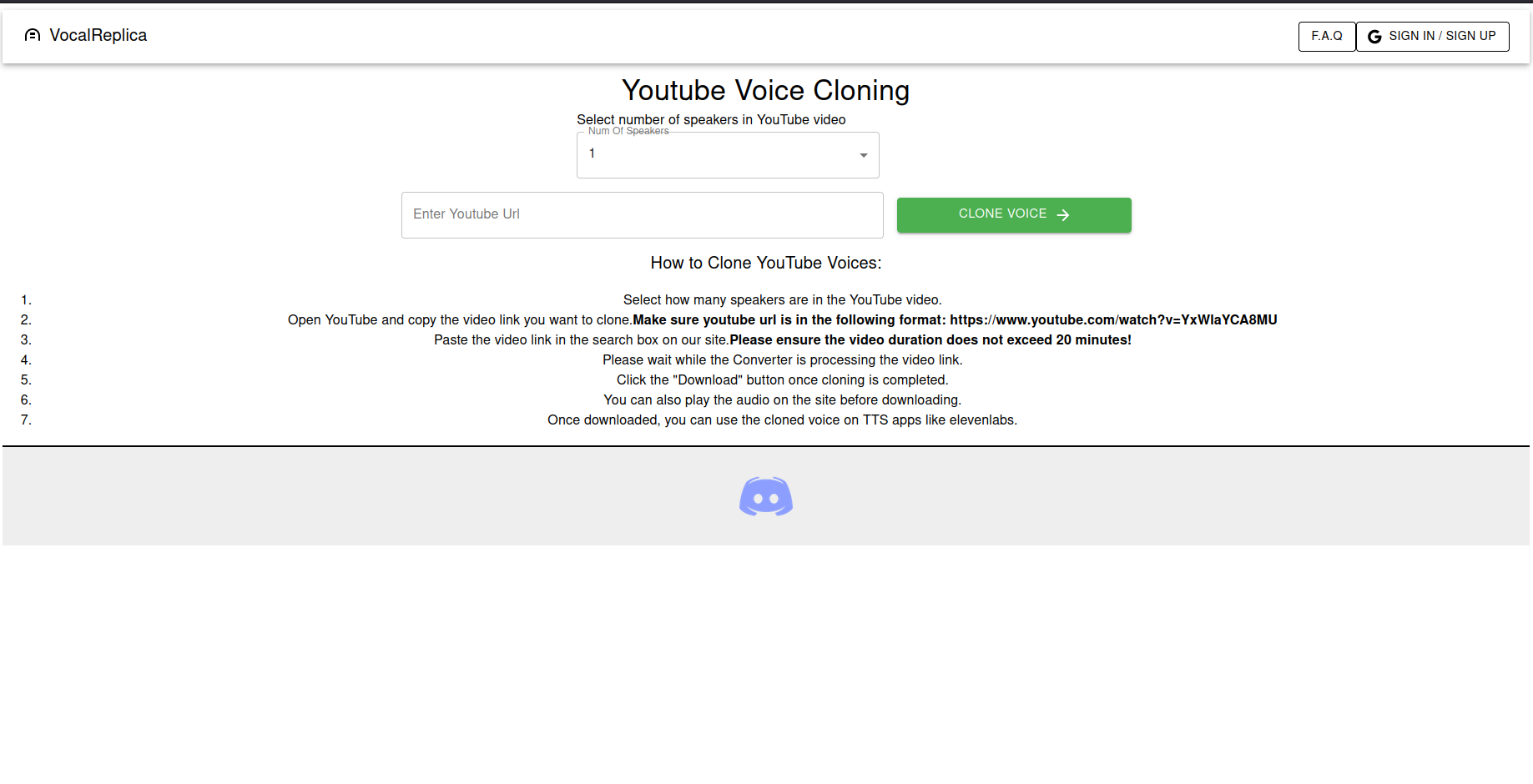Click step about Converter processing the video link

pos(783,359)
